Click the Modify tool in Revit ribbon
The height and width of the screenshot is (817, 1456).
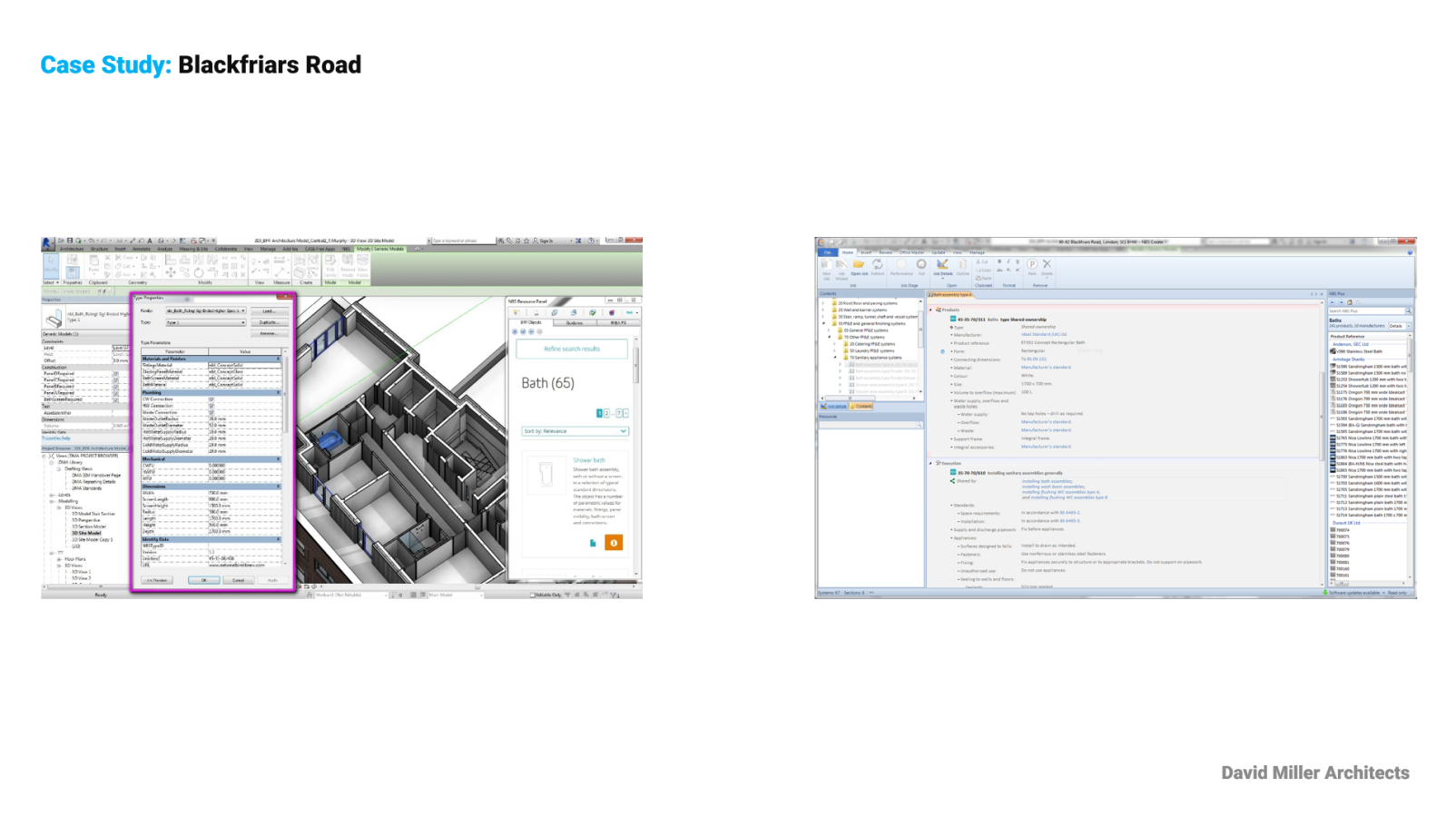[x=51, y=267]
